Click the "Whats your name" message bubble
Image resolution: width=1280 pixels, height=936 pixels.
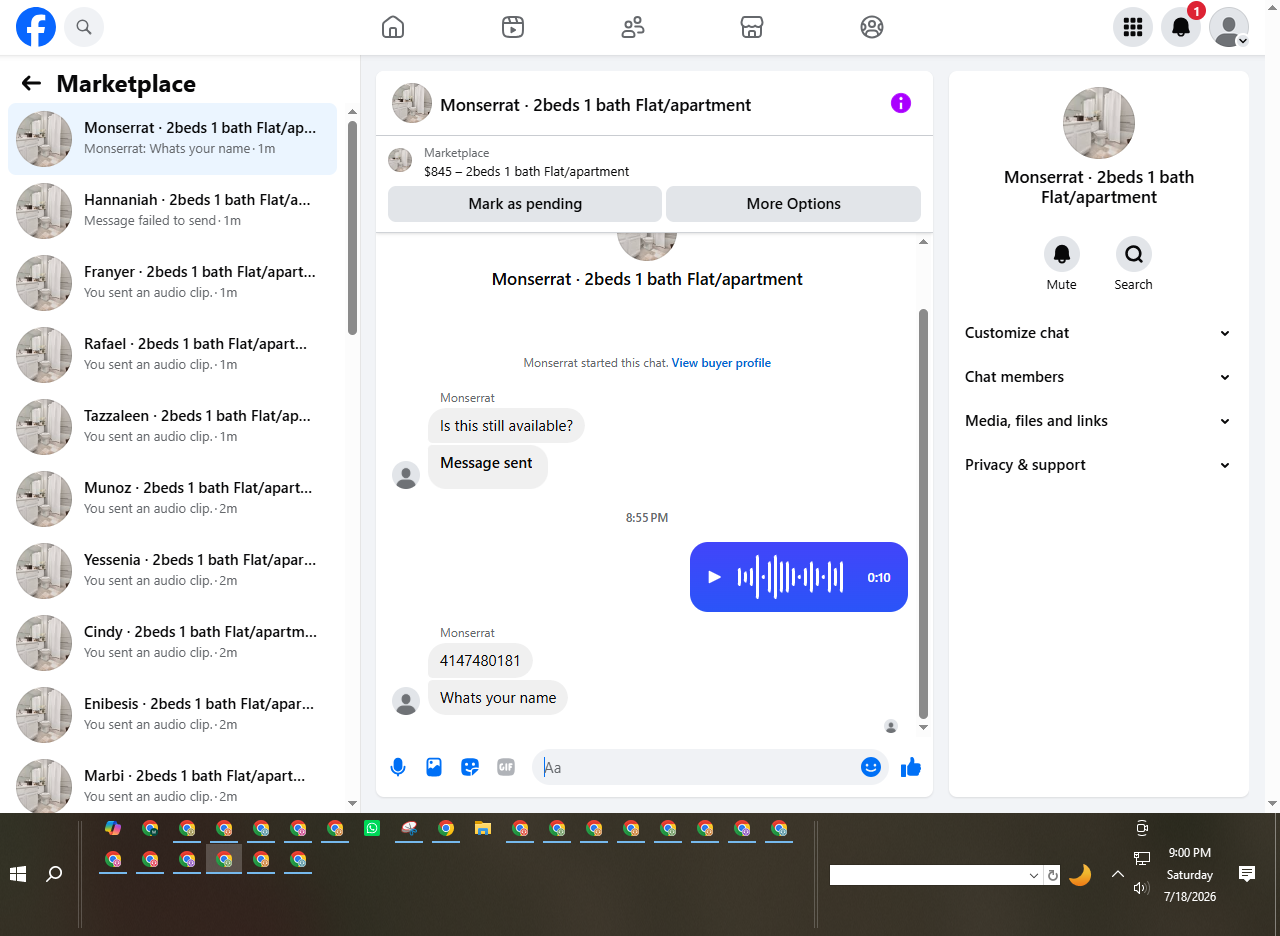click(498, 698)
